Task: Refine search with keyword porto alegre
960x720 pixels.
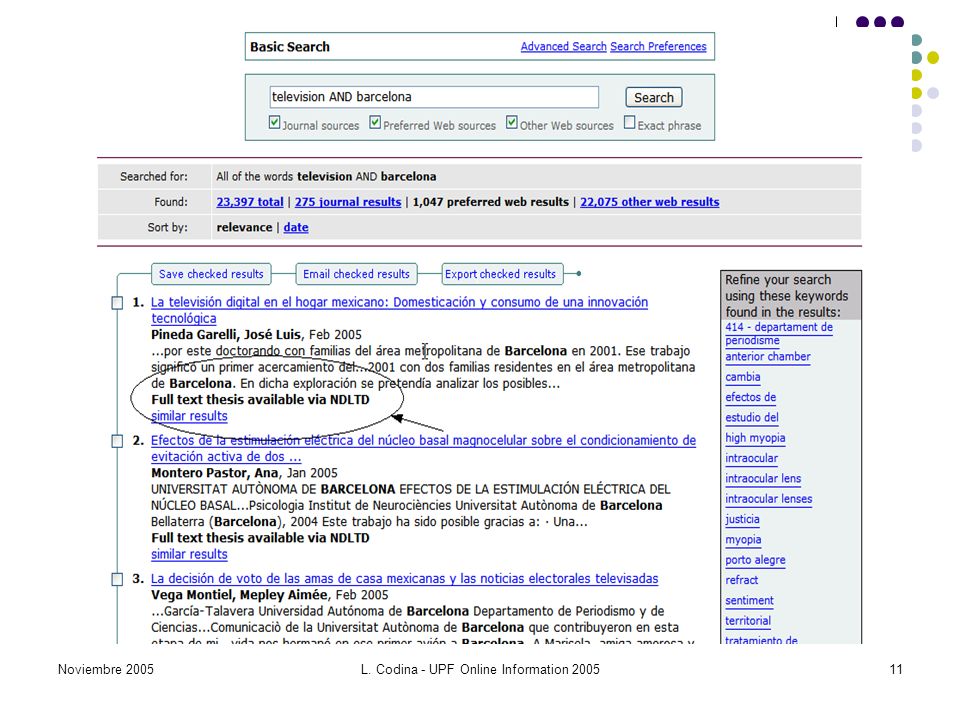Action: [x=755, y=560]
